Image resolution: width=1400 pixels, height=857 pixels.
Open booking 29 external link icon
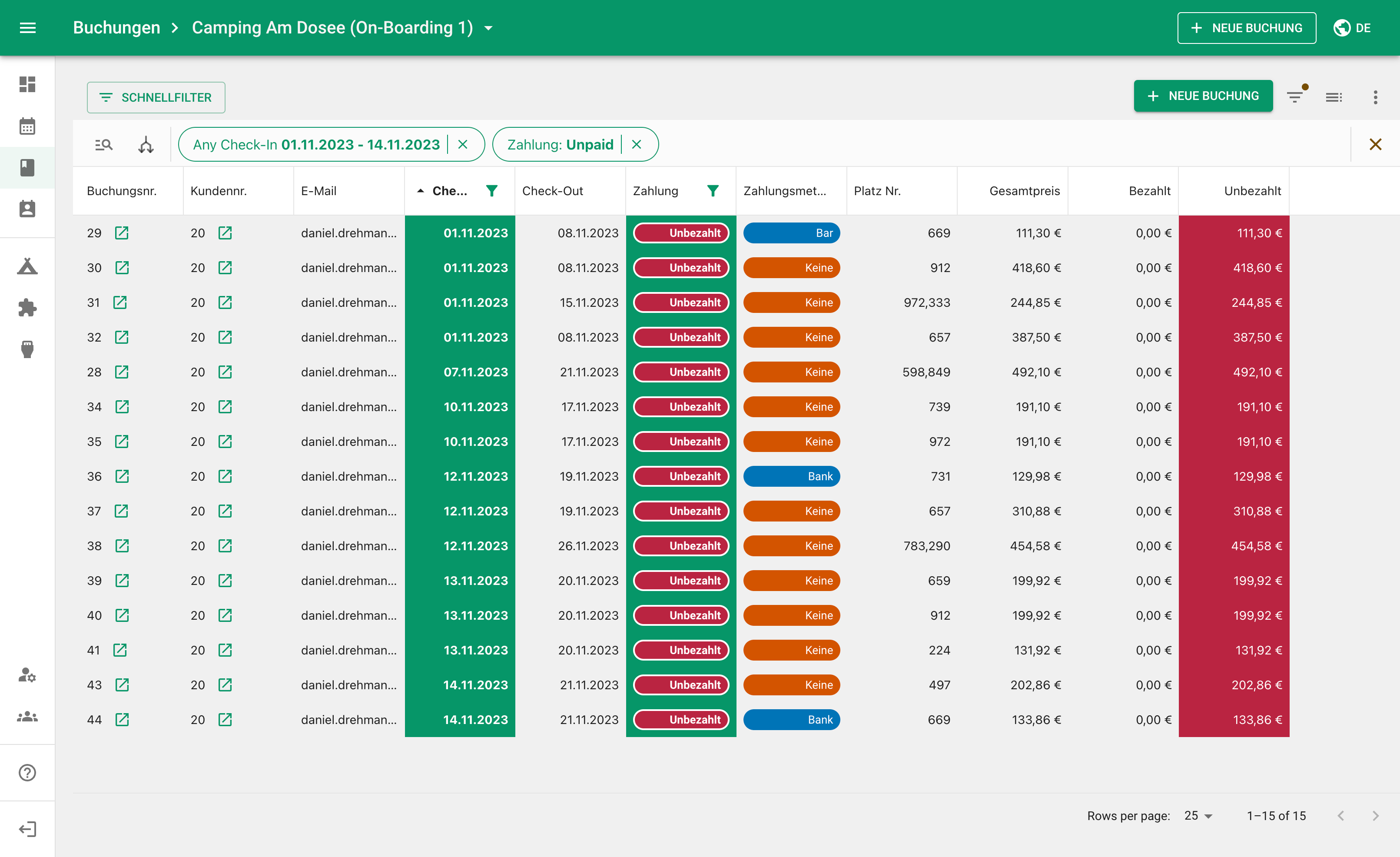[122, 233]
